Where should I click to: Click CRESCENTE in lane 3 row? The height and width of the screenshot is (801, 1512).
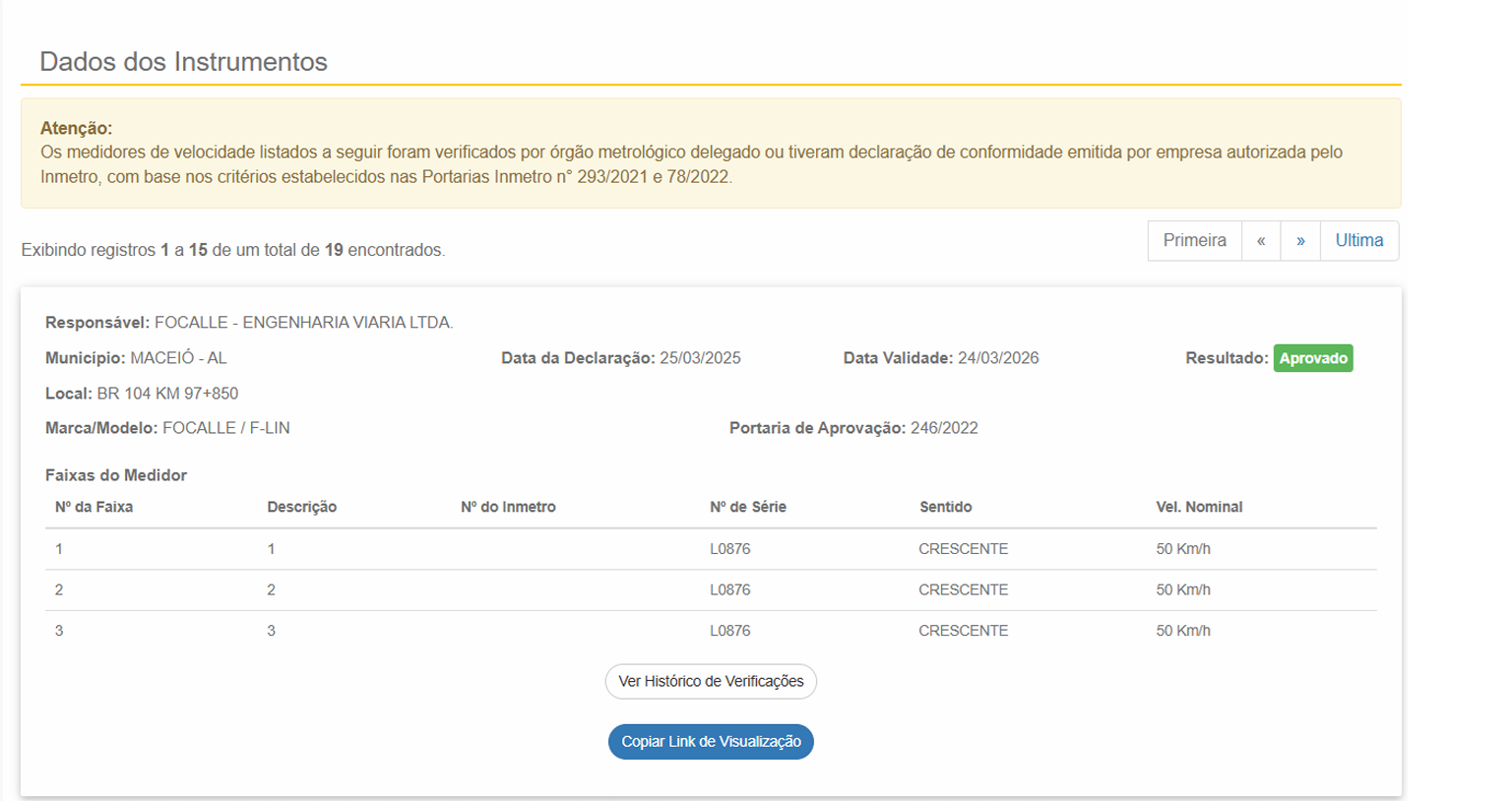click(x=963, y=631)
